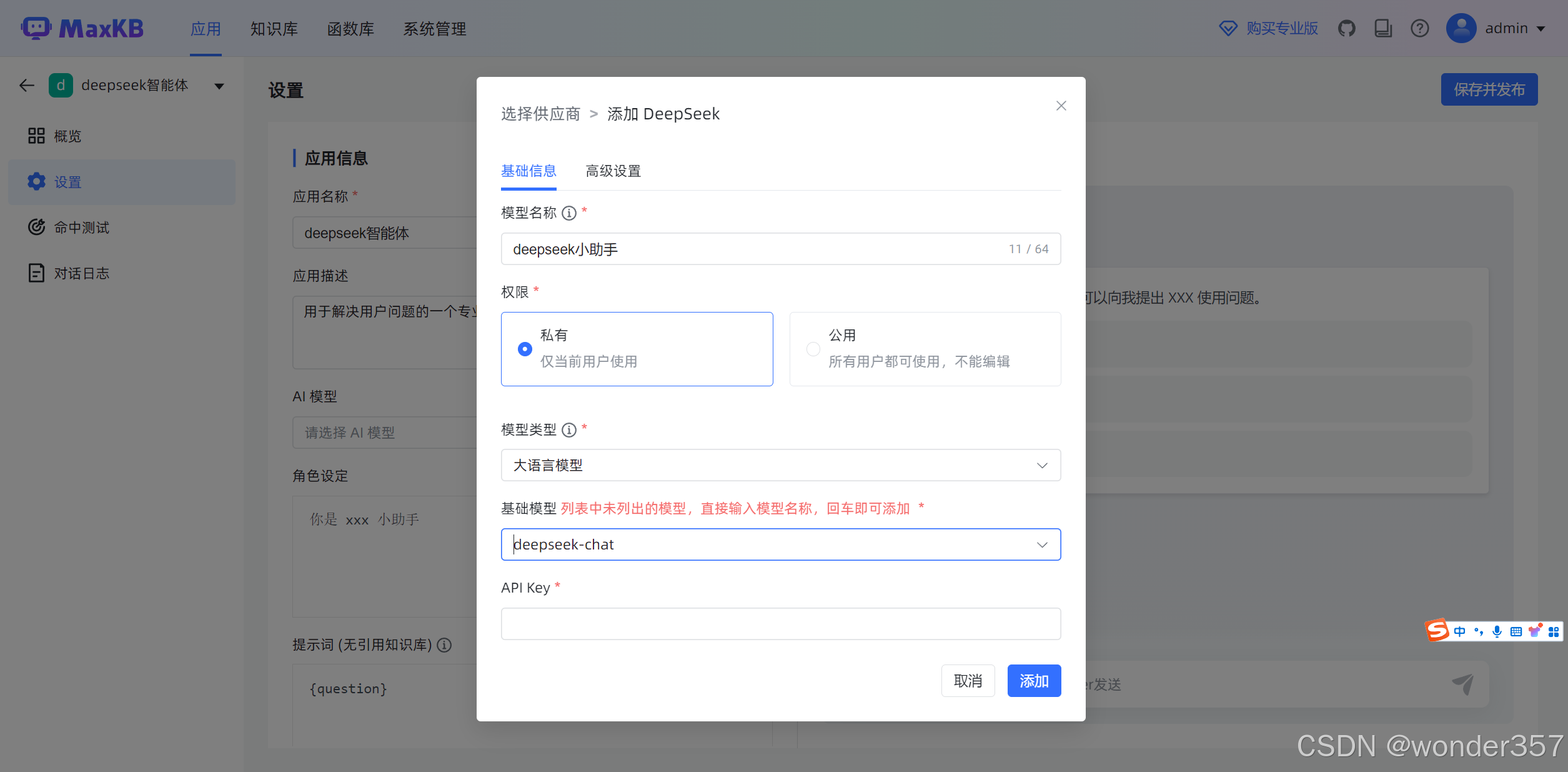
Task: Open the documentation book icon
Action: point(1383,28)
